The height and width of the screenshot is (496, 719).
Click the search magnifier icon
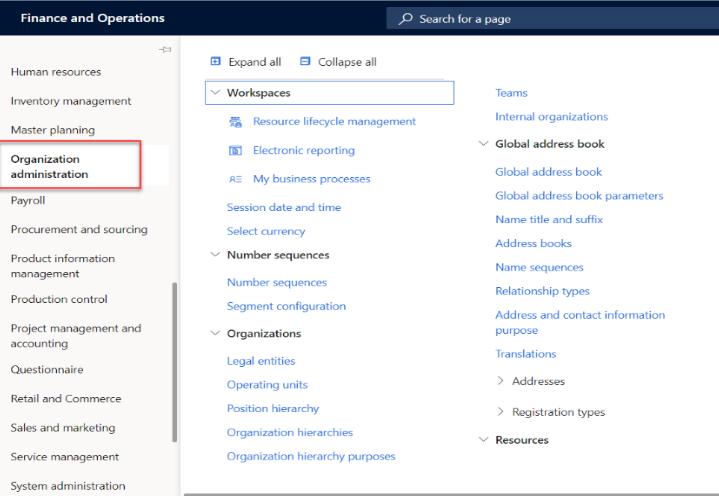coord(405,19)
